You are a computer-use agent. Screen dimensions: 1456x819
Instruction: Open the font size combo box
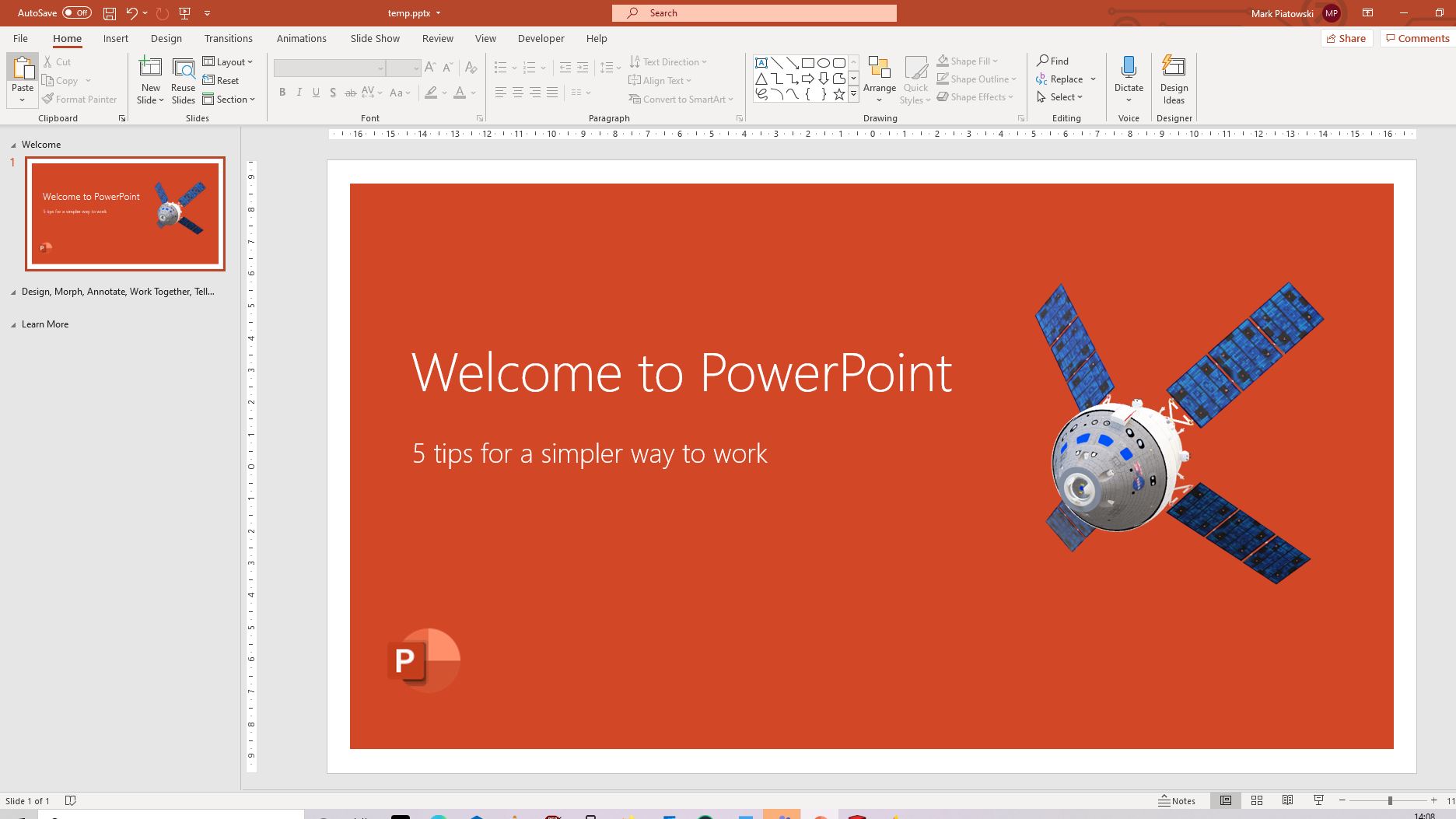pos(404,68)
